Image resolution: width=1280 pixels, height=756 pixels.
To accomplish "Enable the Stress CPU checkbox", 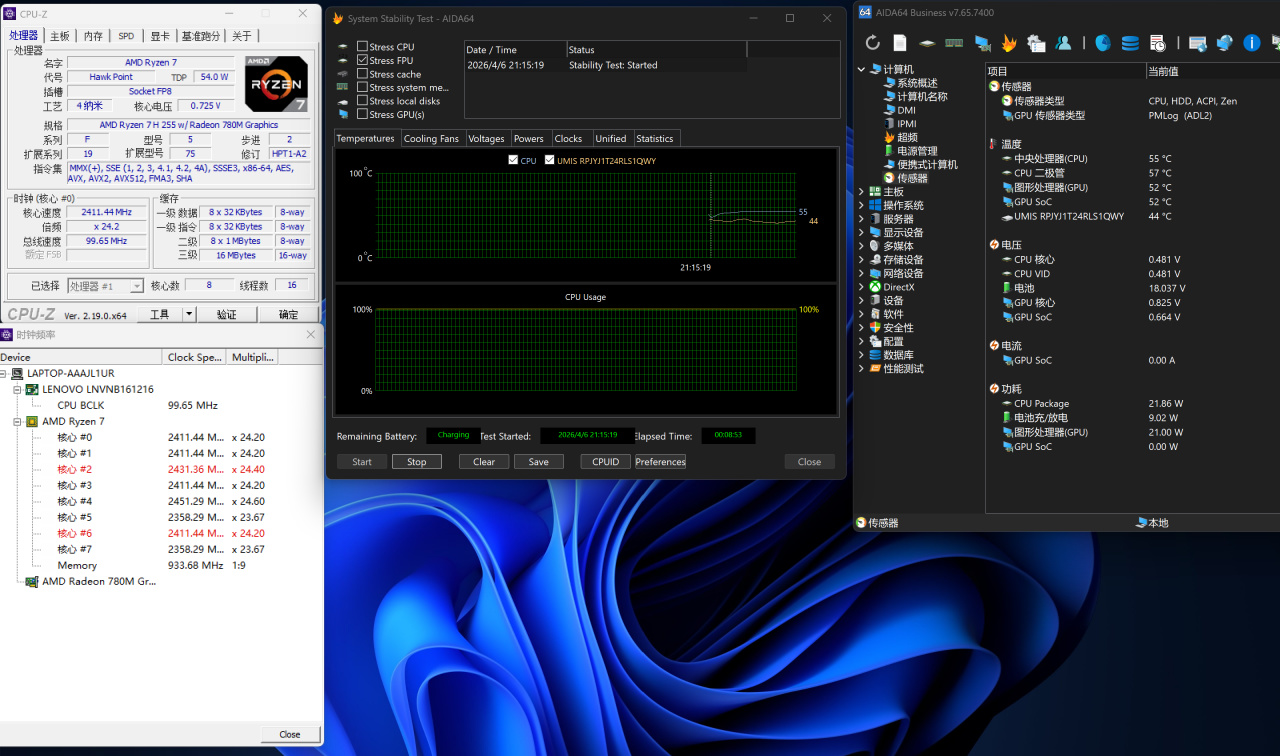I will click(363, 47).
